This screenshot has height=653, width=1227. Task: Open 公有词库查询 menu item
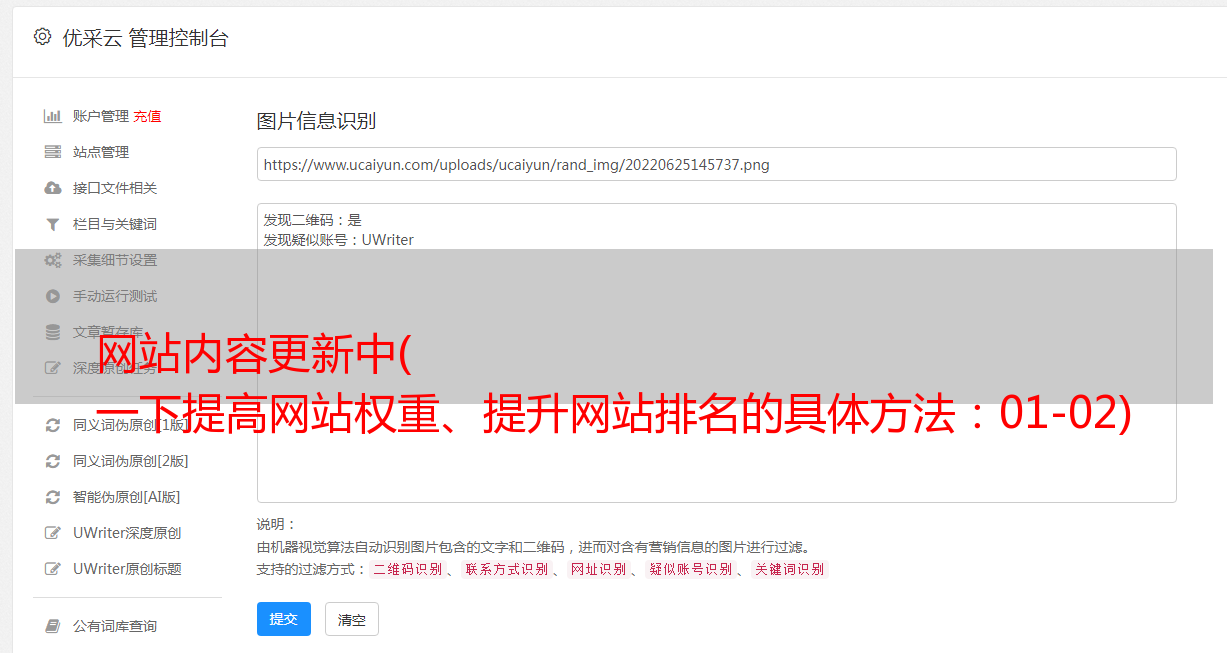(115, 626)
